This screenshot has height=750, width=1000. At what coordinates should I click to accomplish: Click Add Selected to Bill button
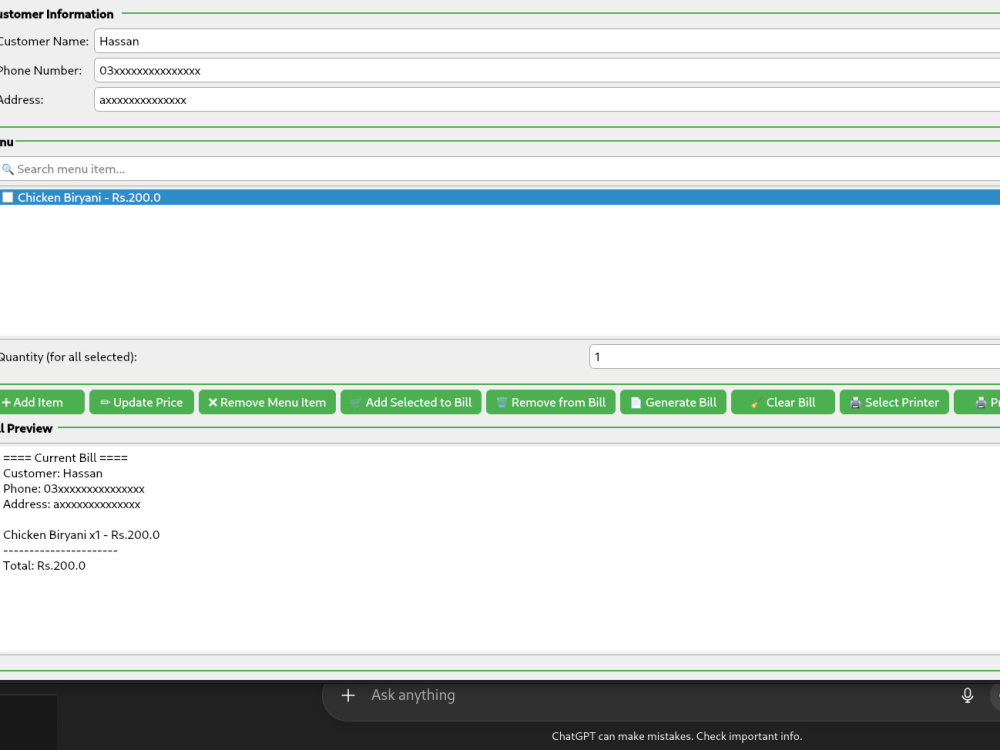coord(411,402)
